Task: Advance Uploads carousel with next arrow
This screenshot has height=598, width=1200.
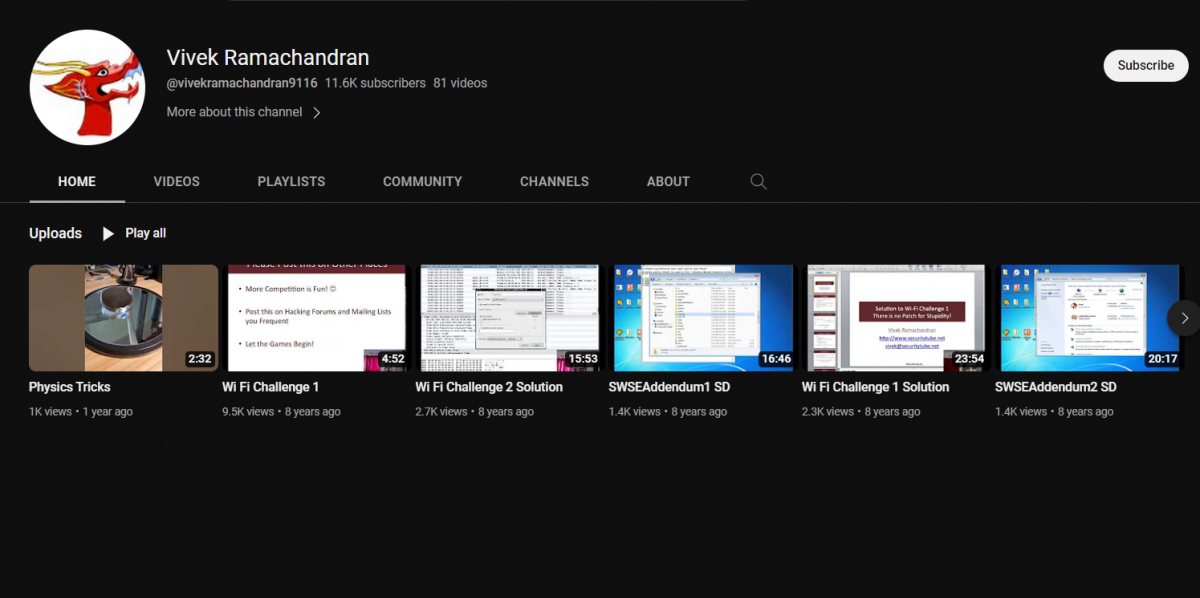Action: point(1184,318)
